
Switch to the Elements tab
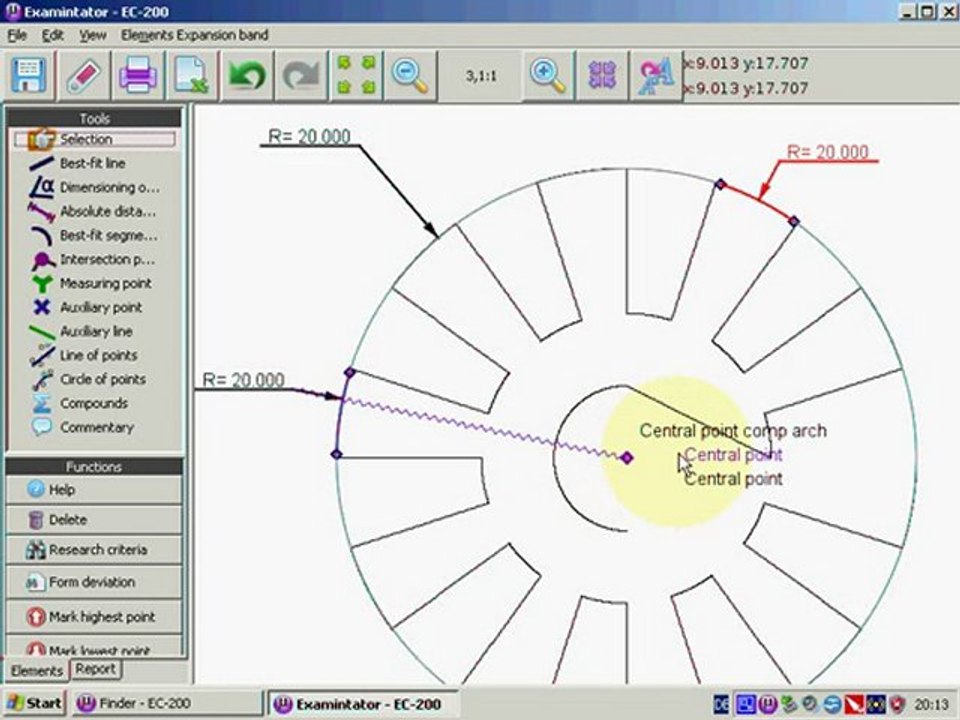pos(37,671)
